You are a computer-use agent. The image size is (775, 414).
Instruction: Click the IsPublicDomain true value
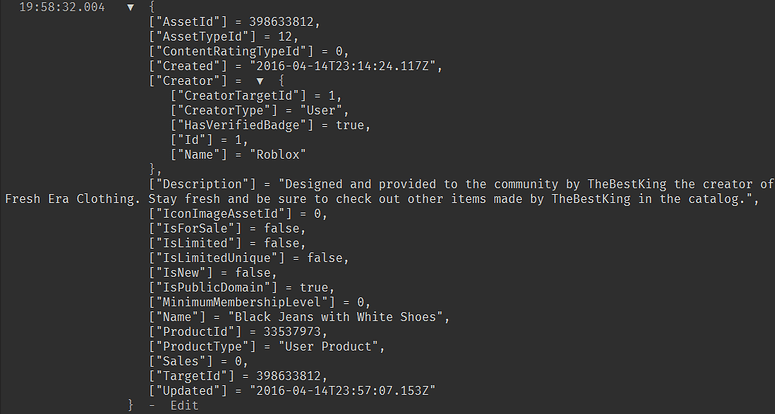[321, 287]
